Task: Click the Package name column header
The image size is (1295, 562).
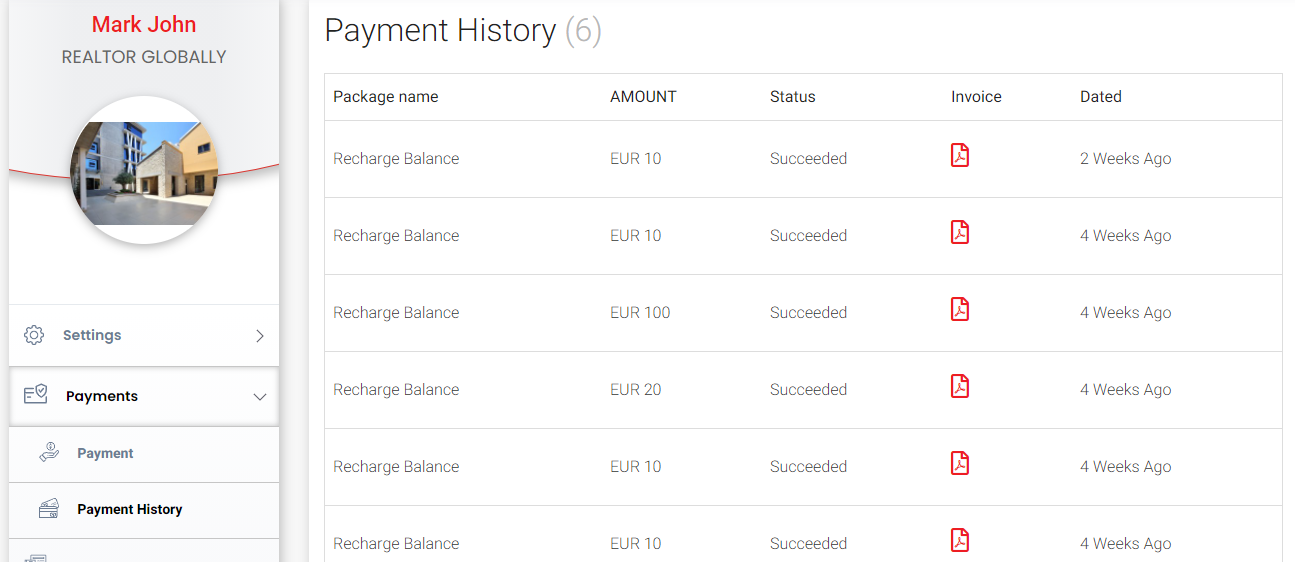Action: pos(386,97)
